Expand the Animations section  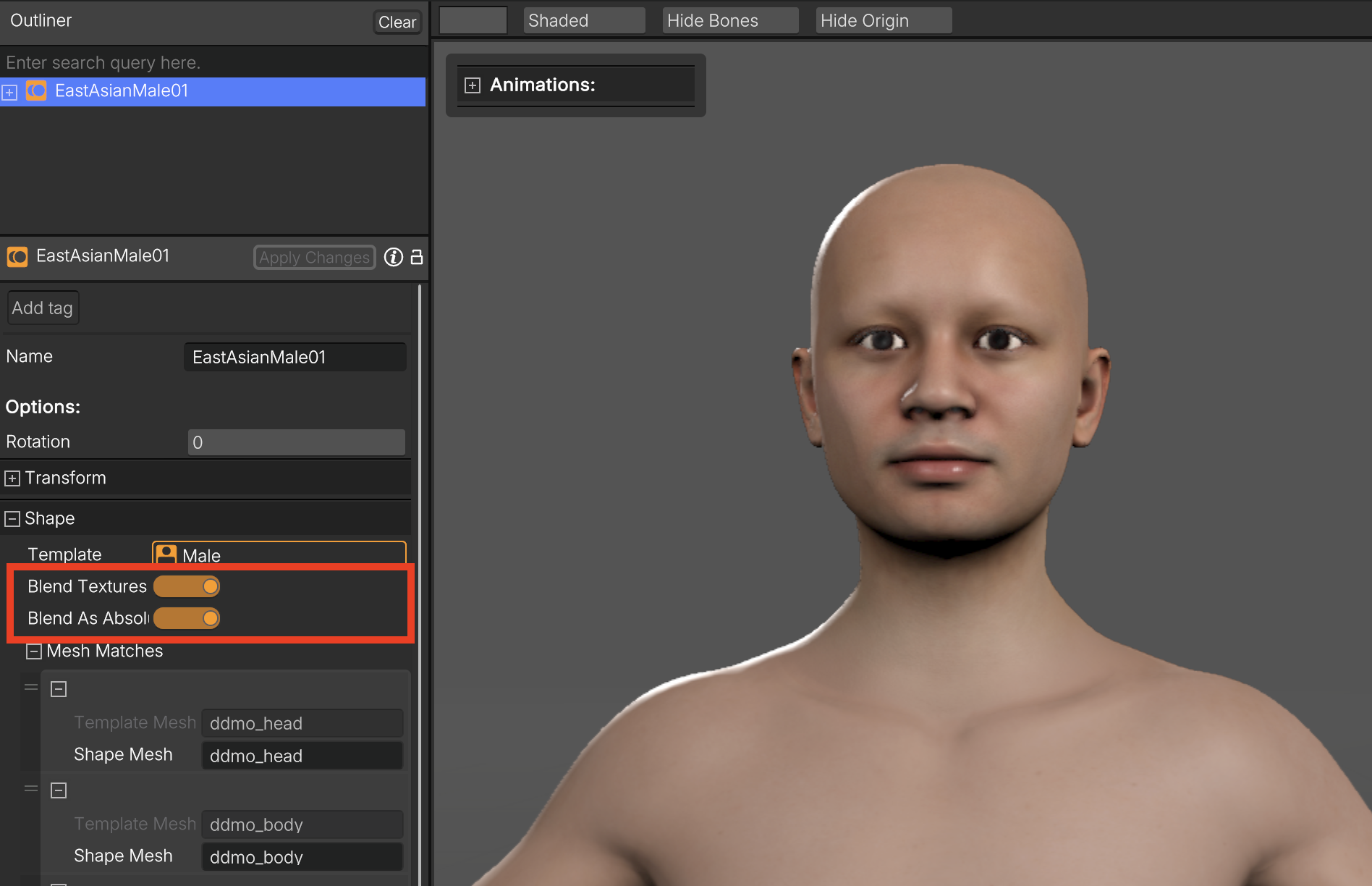click(x=473, y=85)
